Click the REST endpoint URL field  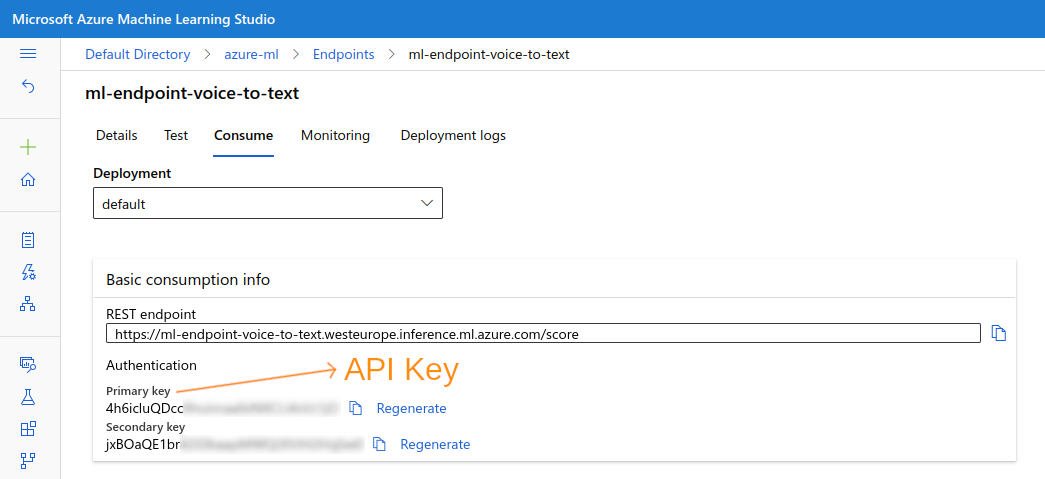pos(543,333)
